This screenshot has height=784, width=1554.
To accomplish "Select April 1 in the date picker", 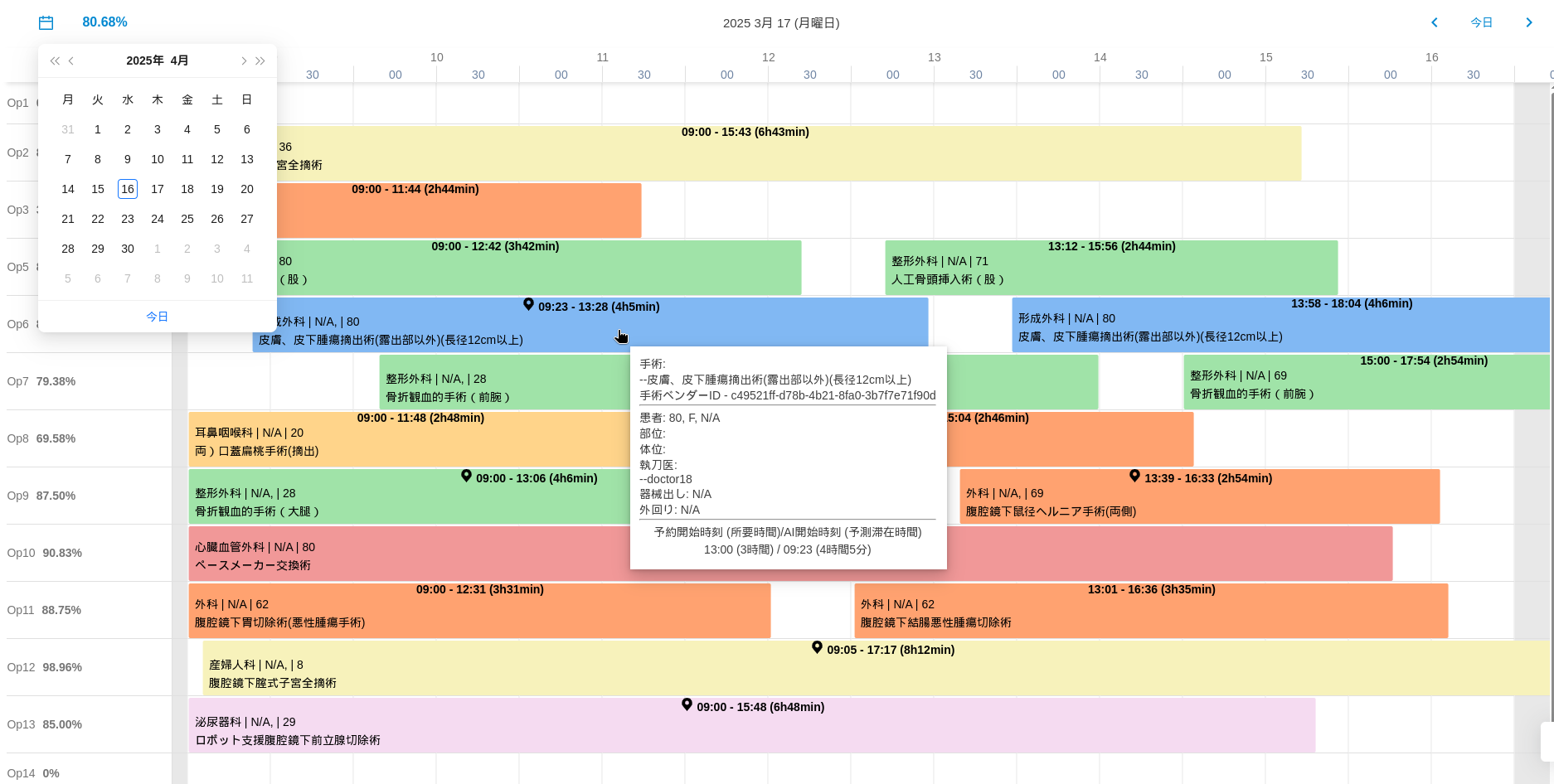I will pyautogui.click(x=98, y=129).
